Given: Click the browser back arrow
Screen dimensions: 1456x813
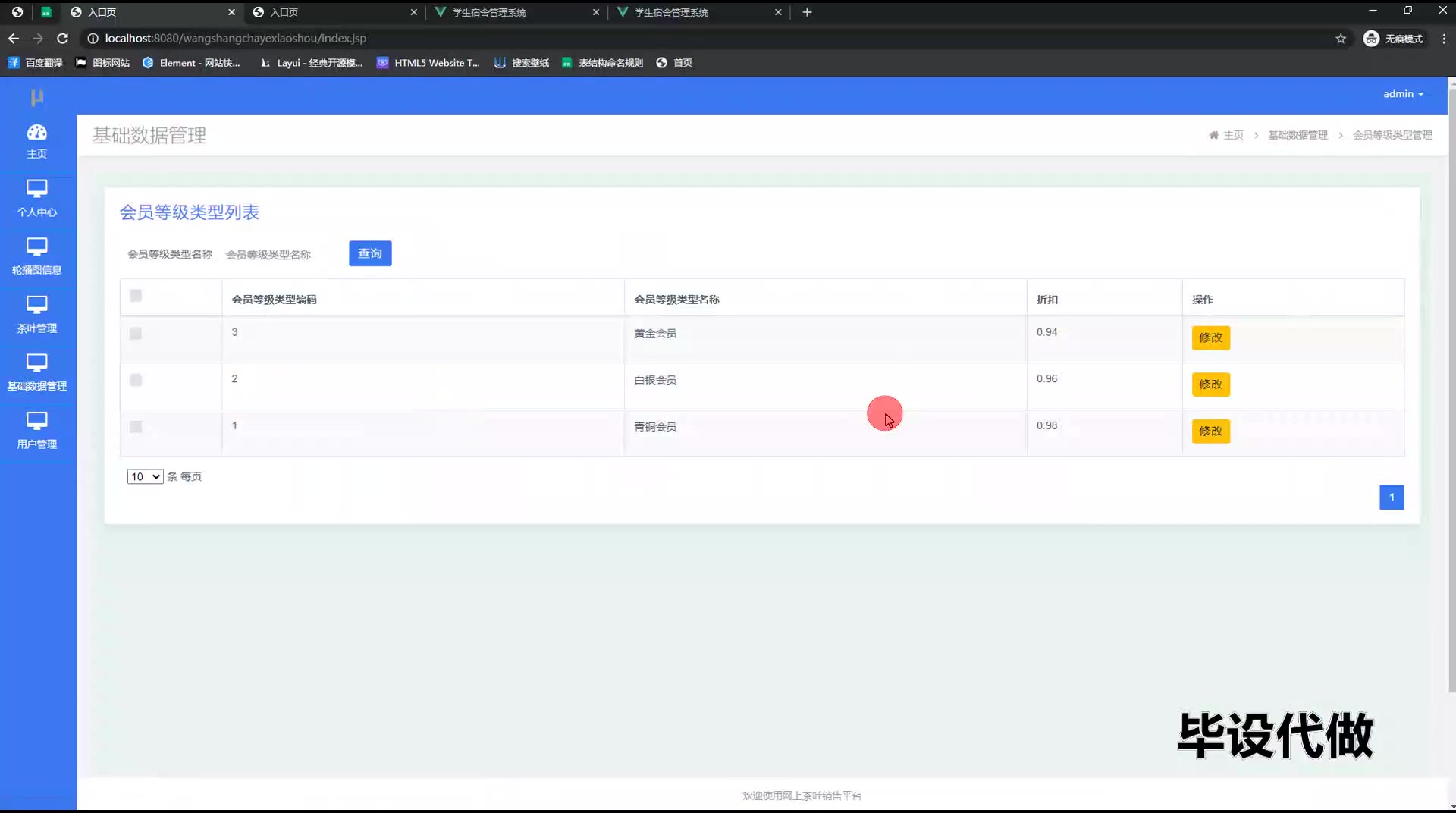Looking at the screenshot, I should click(14, 38).
